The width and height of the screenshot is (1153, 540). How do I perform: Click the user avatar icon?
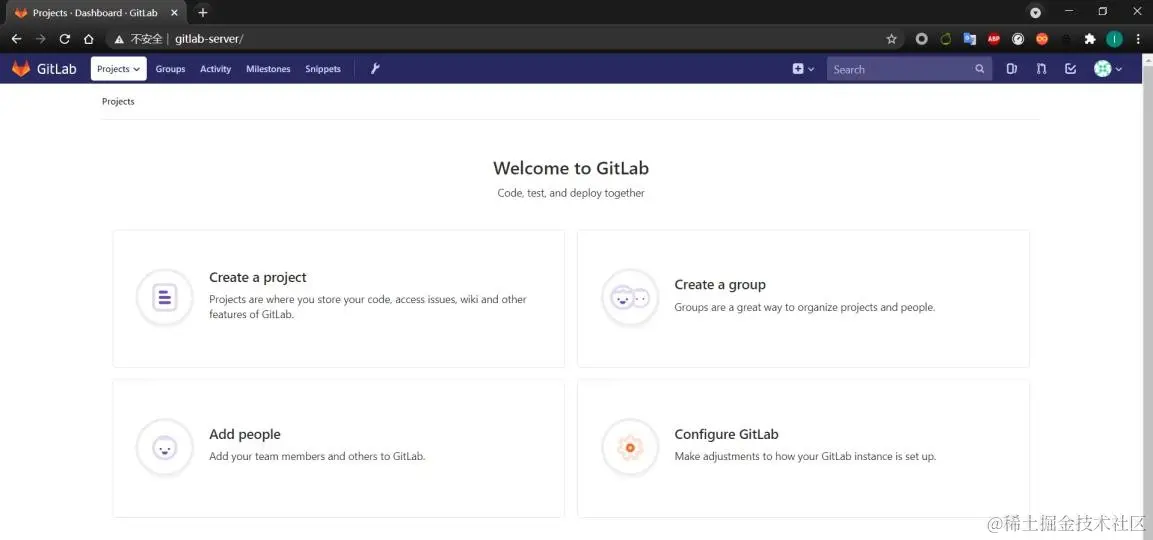click(x=1102, y=68)
